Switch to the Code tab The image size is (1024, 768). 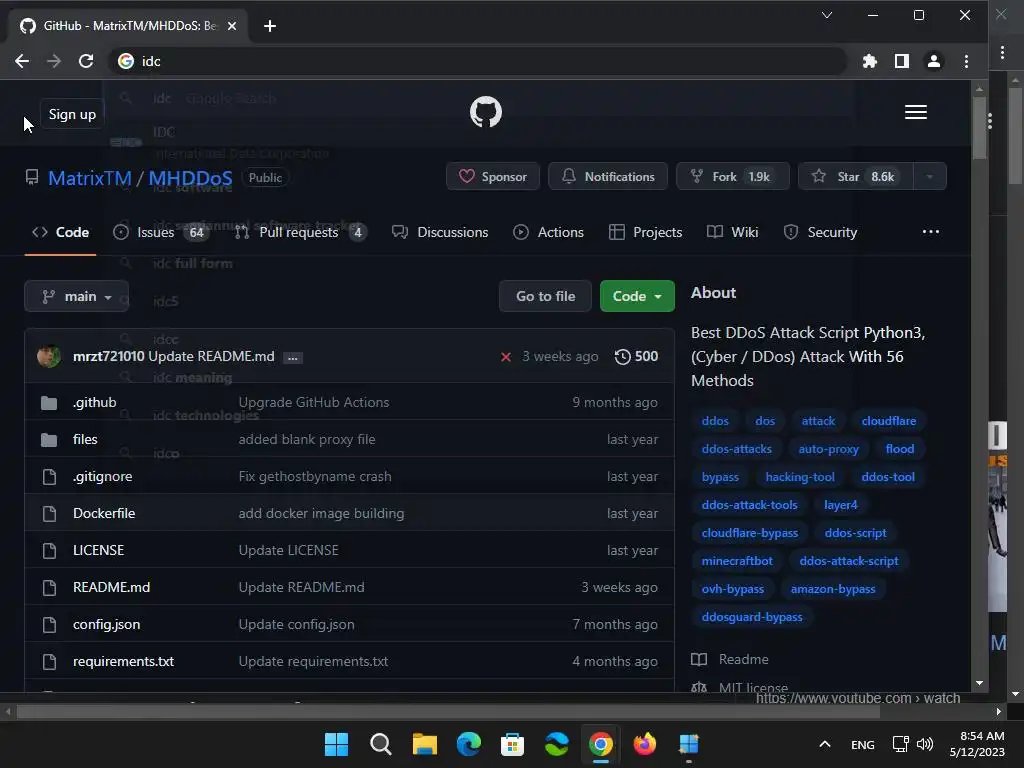[x=60, y=232]
